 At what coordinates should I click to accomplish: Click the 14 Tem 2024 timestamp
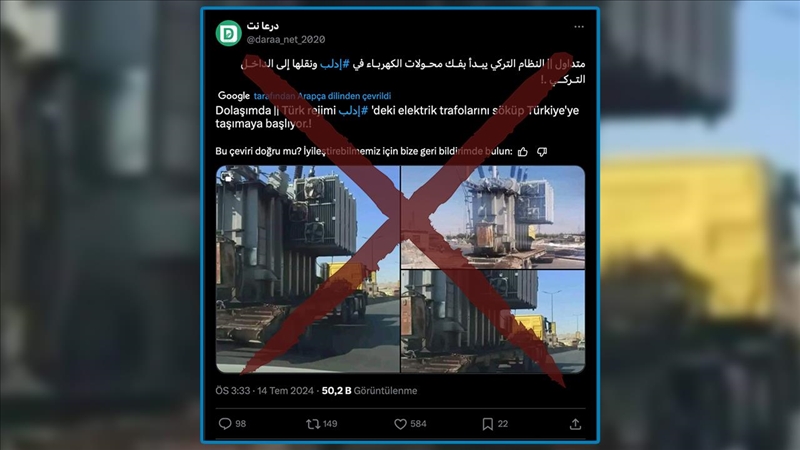pos(285,391)
